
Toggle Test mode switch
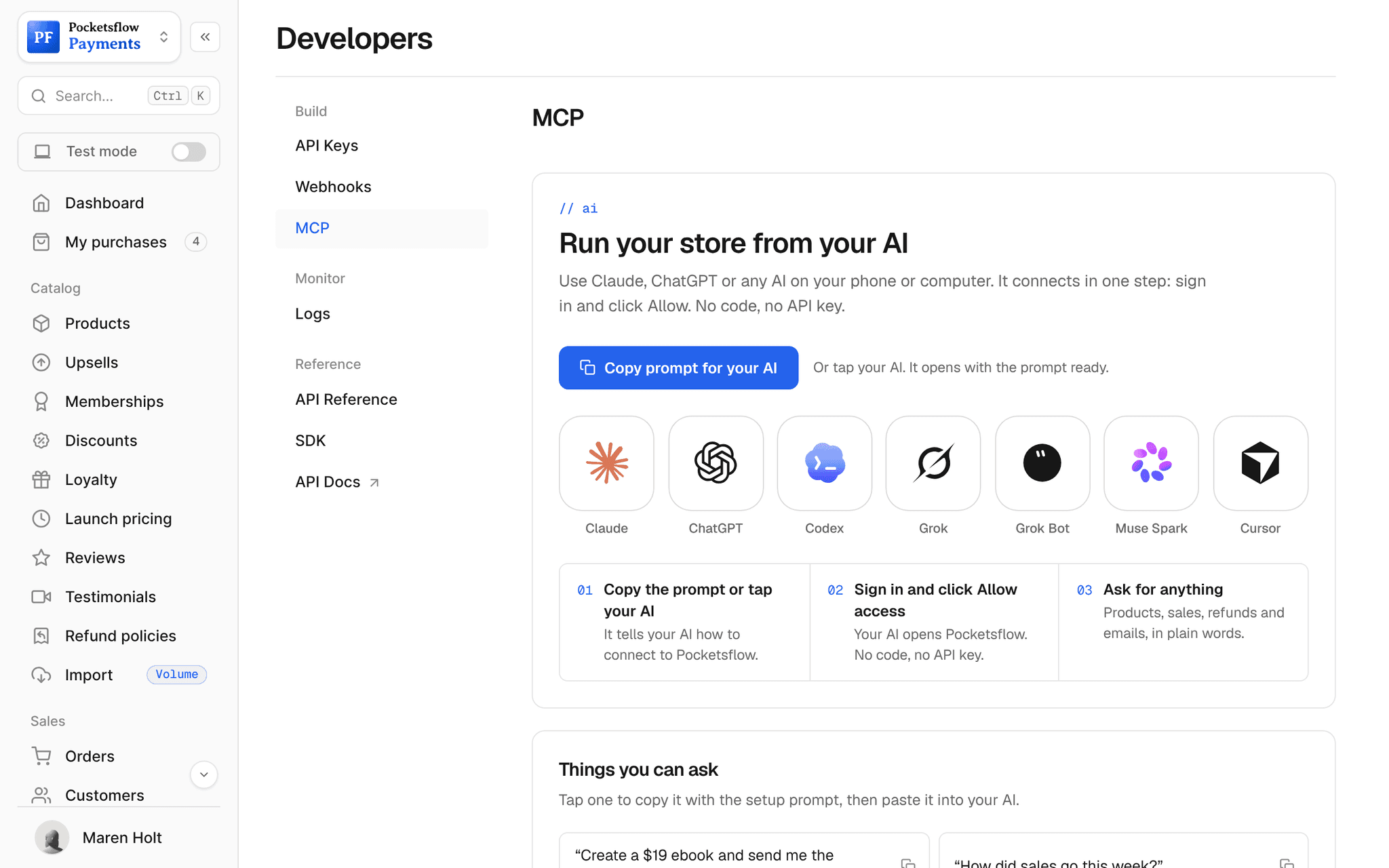189,152
